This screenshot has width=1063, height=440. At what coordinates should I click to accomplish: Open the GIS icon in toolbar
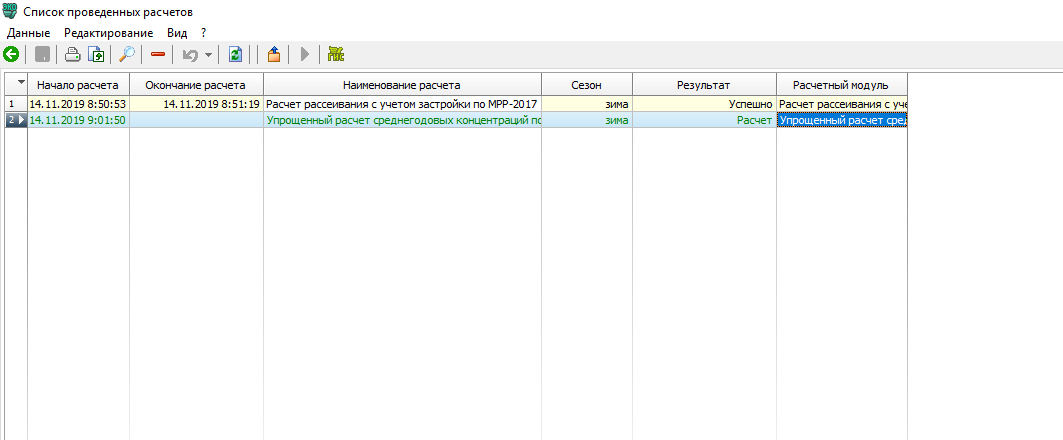tap(335, 55)
